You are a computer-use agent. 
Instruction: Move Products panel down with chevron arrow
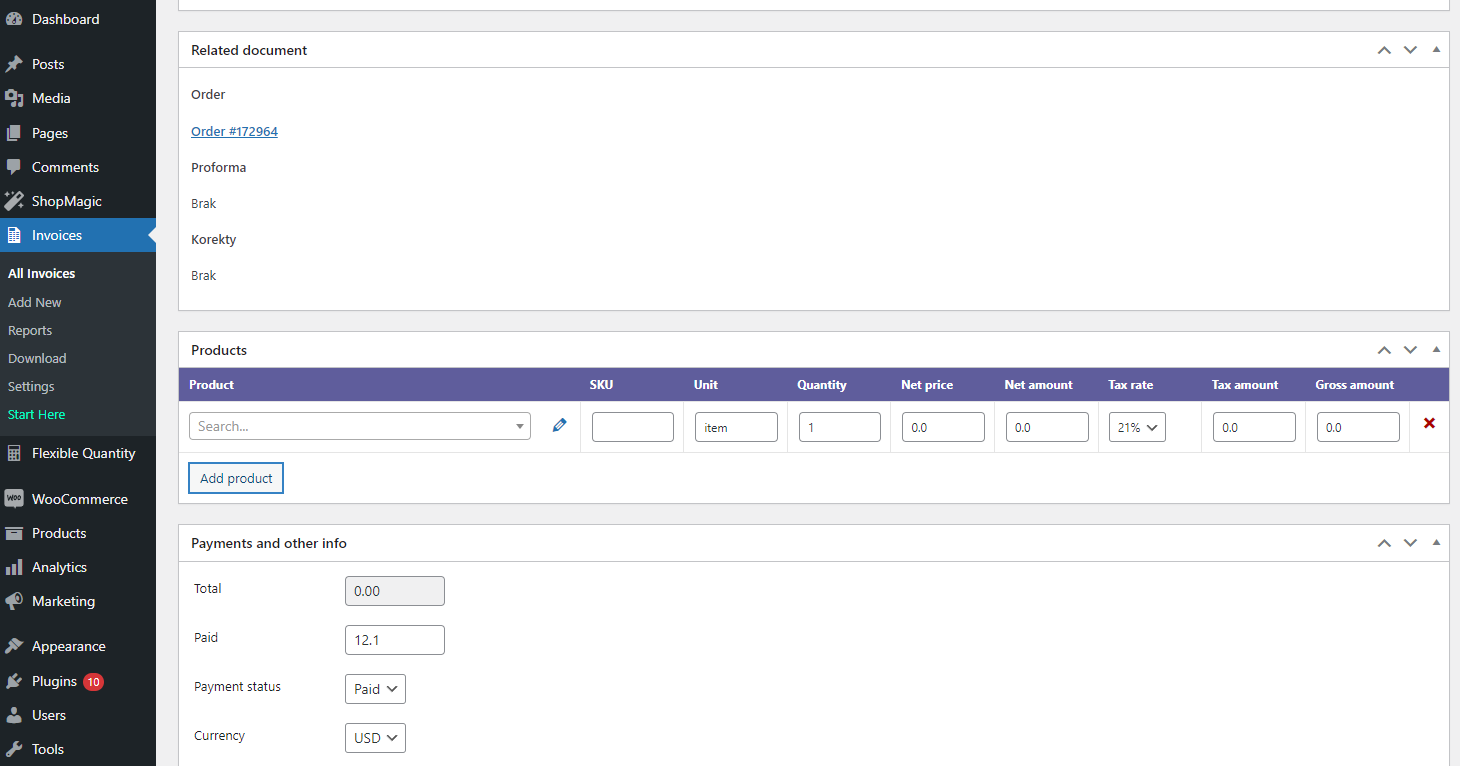click(x=1410, y=350)
